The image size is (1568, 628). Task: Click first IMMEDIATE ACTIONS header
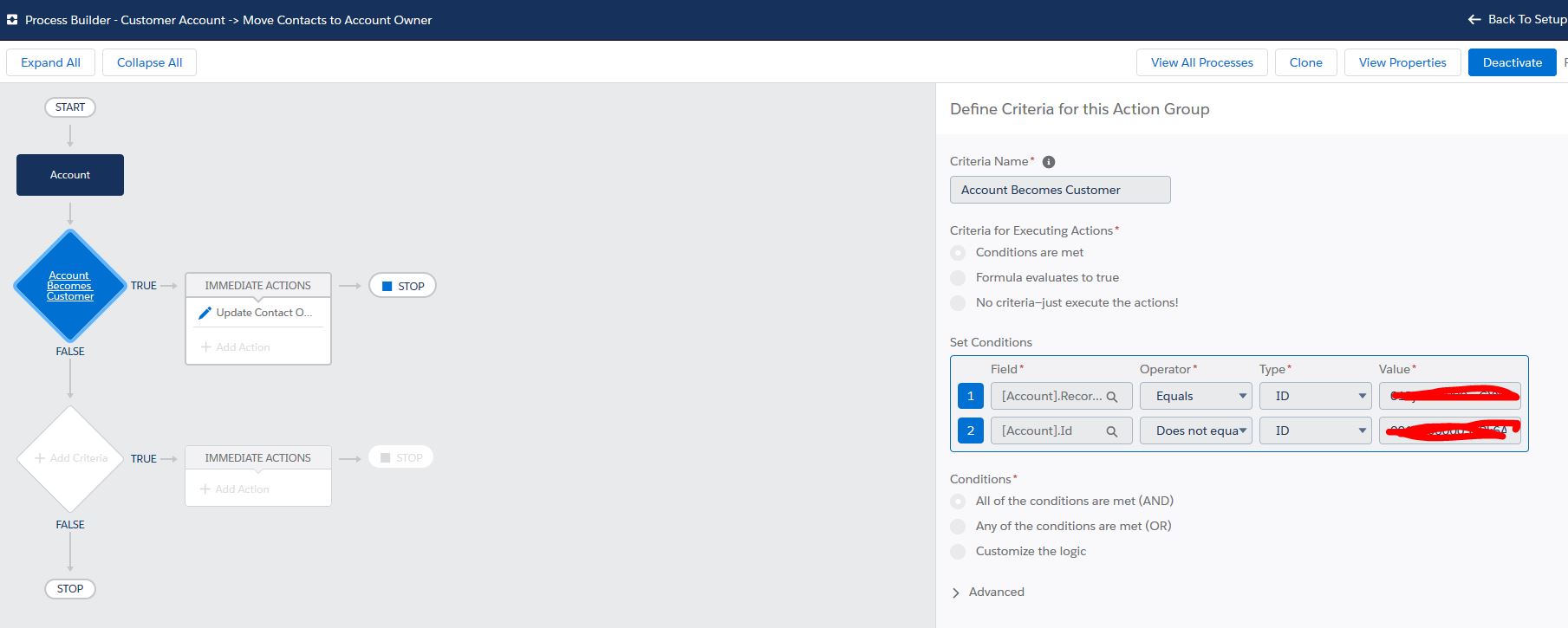pos(258,285)
